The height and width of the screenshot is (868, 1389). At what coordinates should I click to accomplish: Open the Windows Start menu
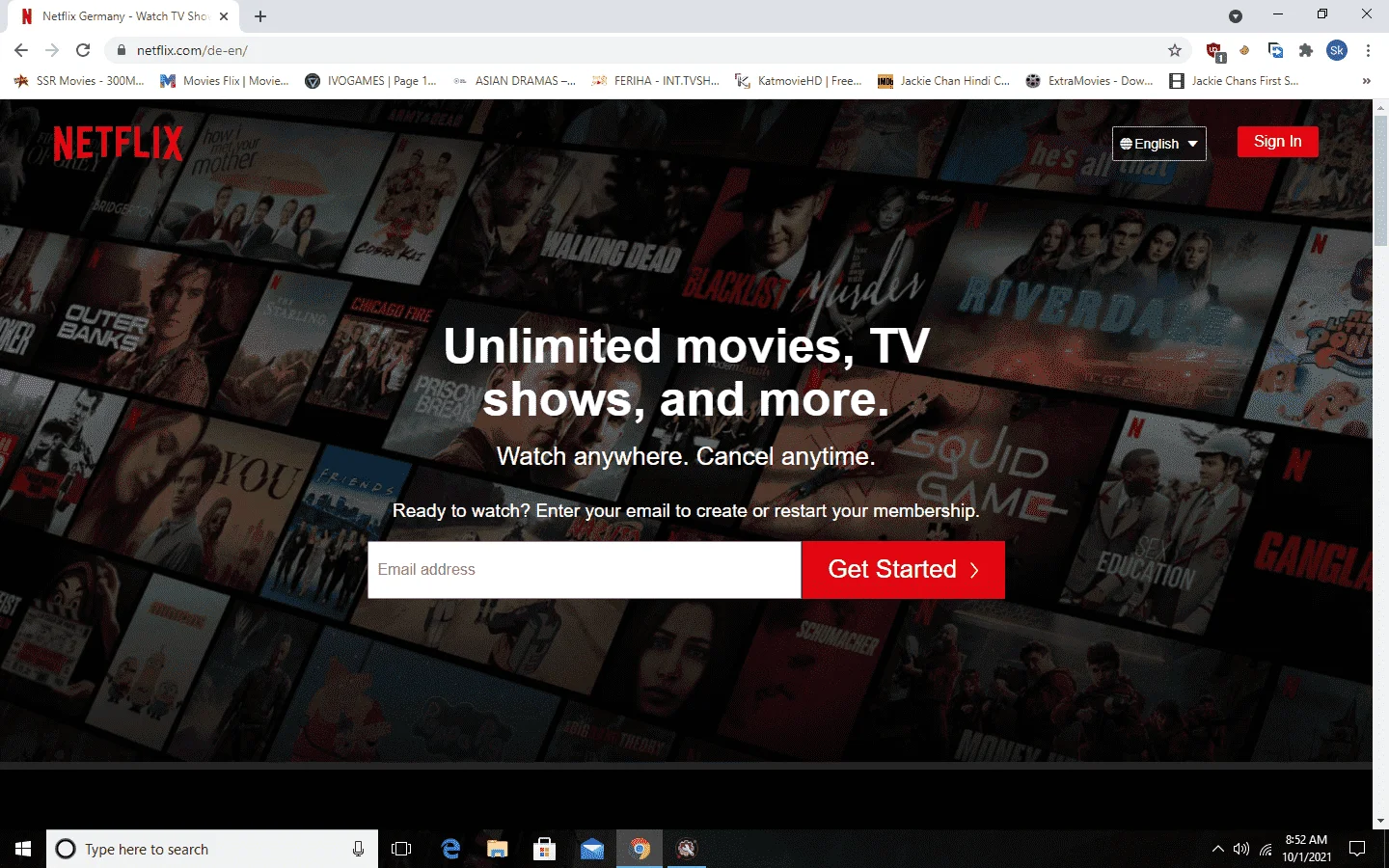click(23, 849)
